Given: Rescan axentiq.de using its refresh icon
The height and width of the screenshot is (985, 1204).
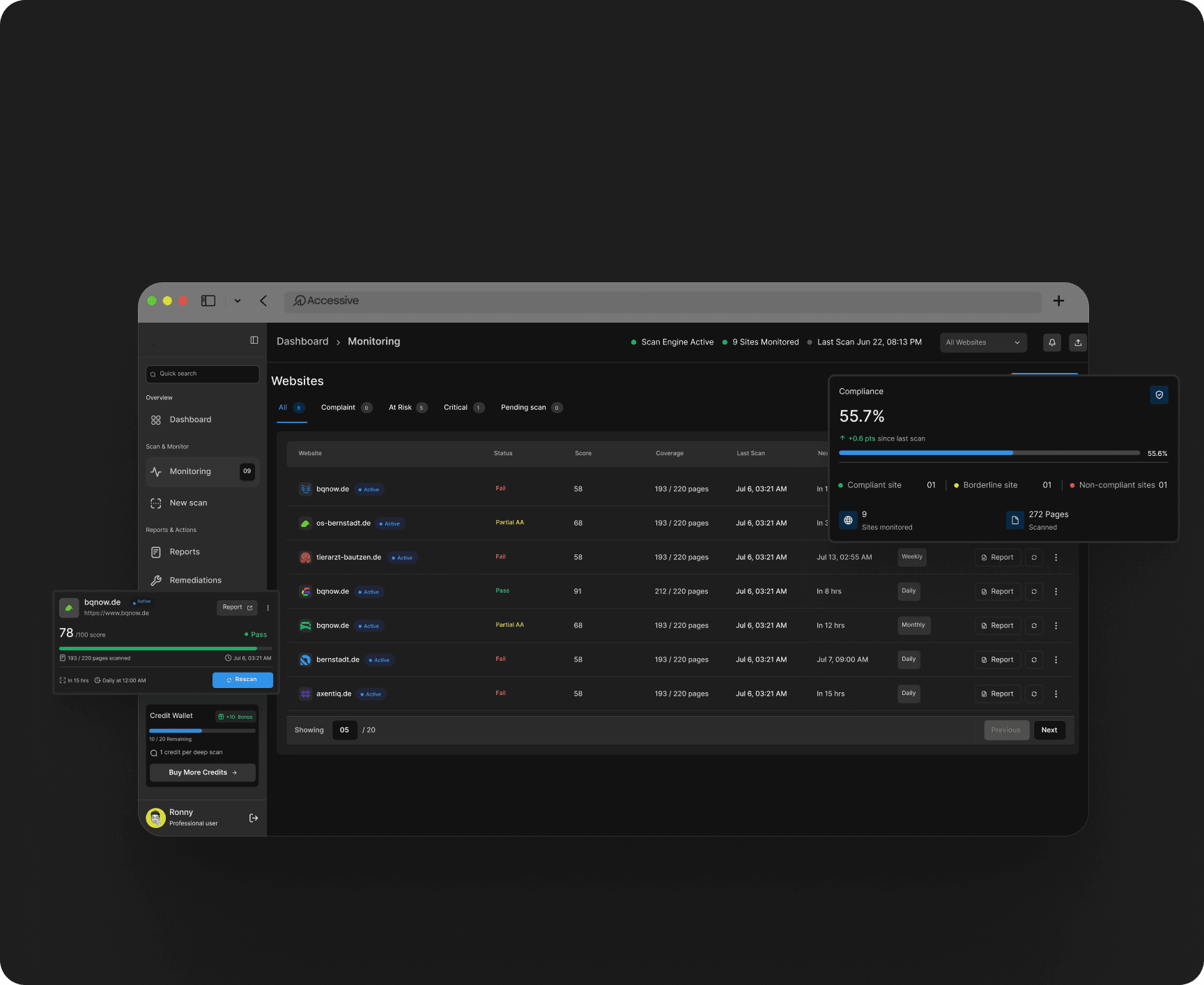Looking at the screenshot, I should [1034, 694].
